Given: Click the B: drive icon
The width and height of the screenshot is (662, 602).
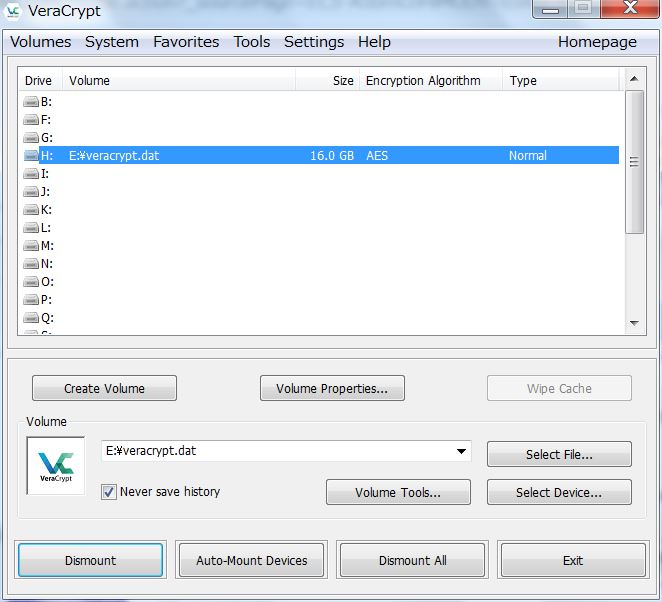Looking at the screenshot, I should click(x=31, y=102).
